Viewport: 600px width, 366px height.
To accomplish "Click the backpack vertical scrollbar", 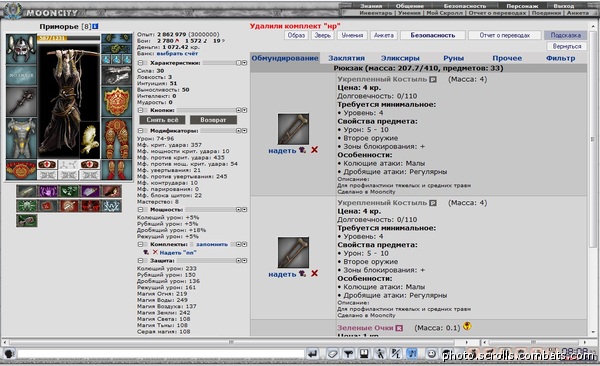I will [592, 180].
